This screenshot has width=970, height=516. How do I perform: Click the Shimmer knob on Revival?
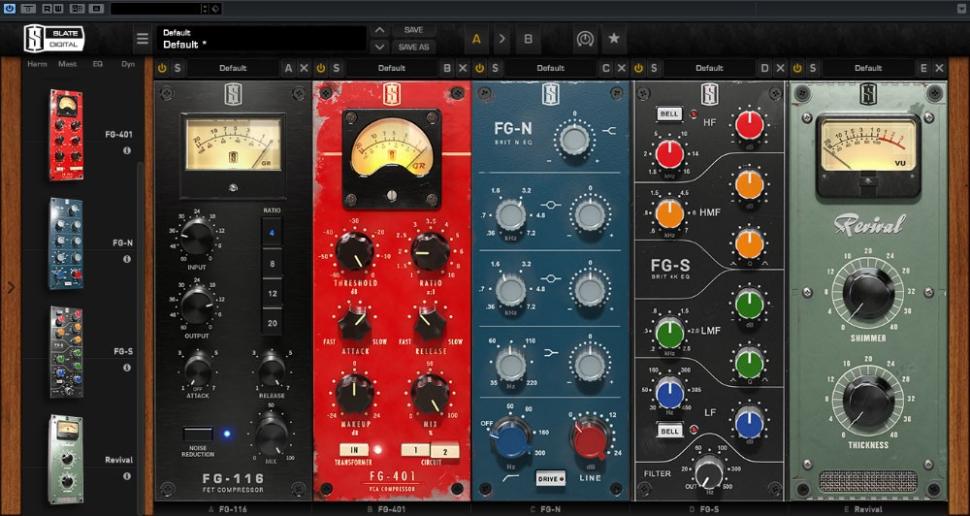coord(867,293)
